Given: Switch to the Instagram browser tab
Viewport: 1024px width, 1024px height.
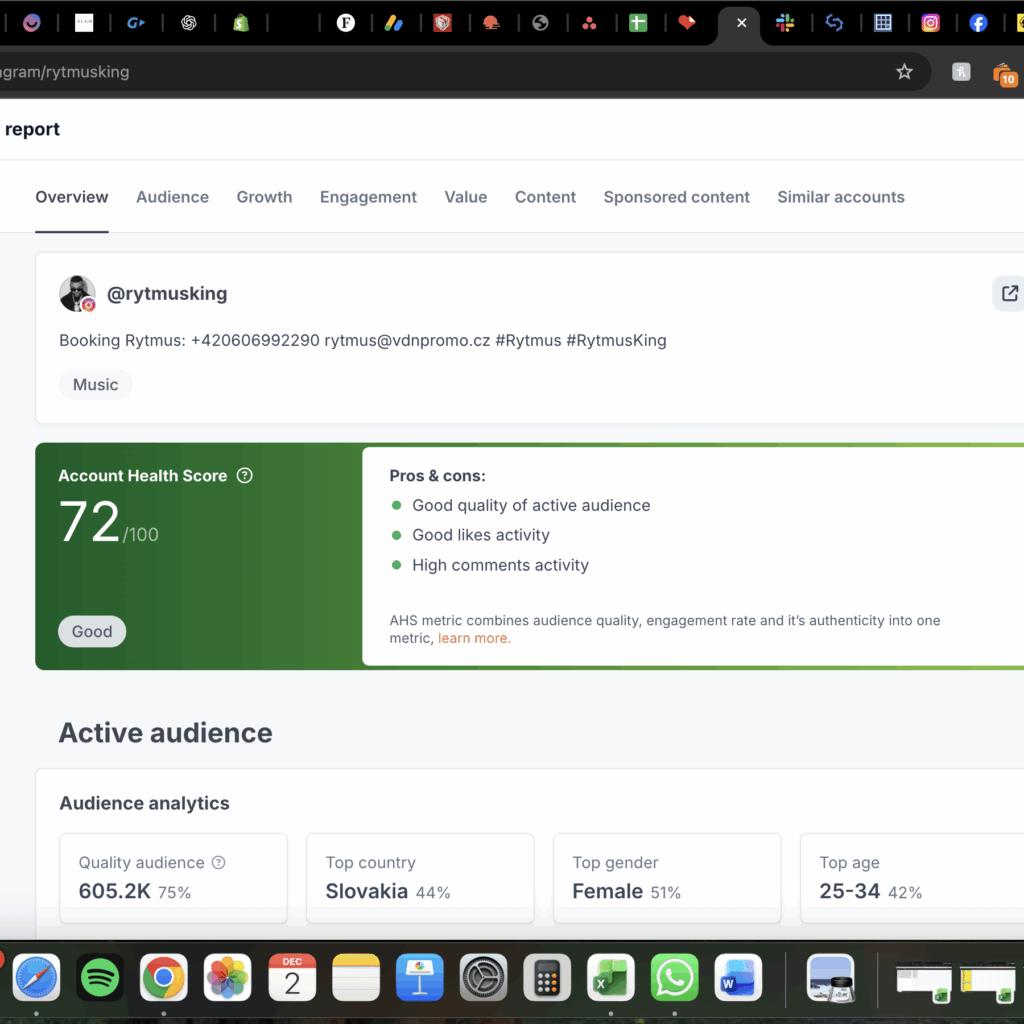Looking at the screenshot, I should pyautogui.click(x=930, y=23).
